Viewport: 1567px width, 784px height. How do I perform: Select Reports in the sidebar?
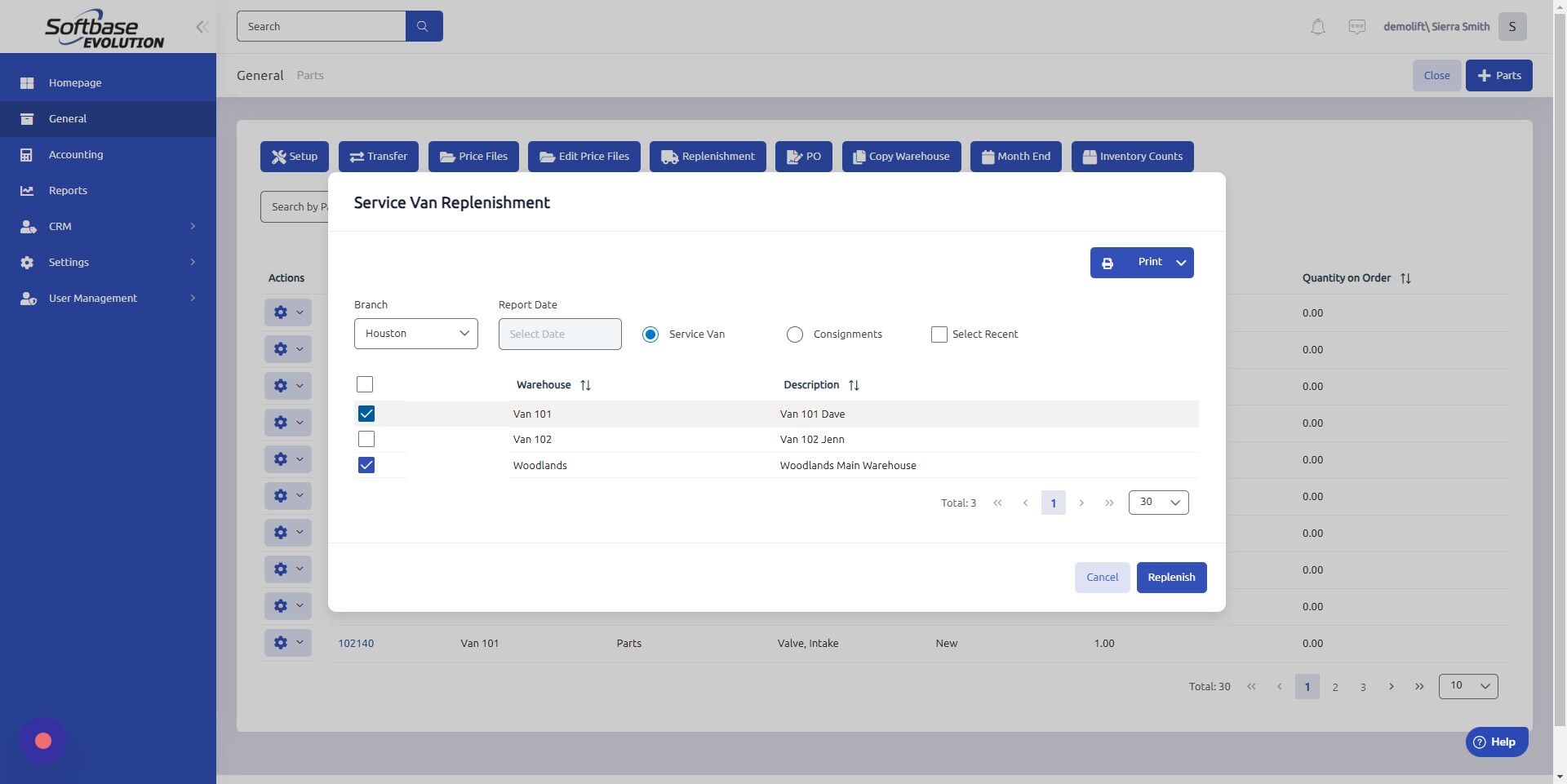pos(66,190)
